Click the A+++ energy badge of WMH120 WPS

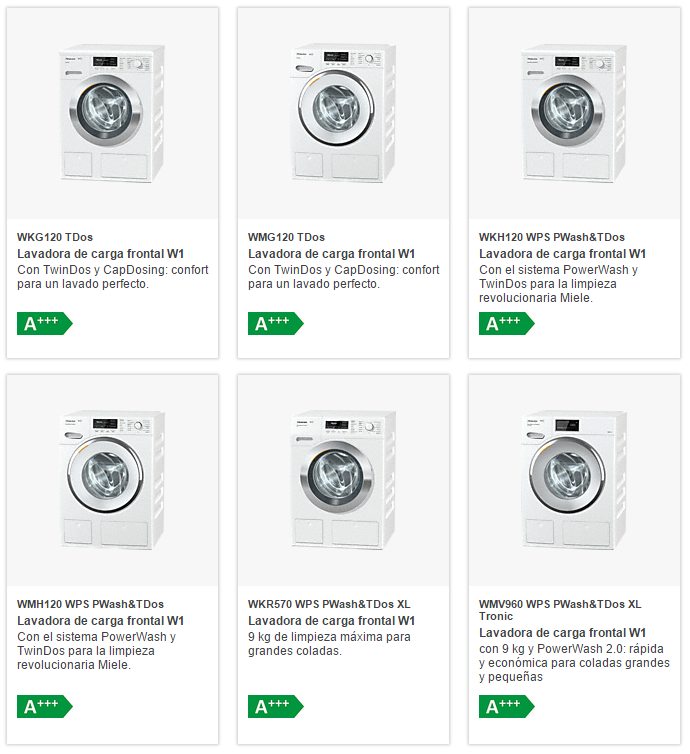coord(45,706)
